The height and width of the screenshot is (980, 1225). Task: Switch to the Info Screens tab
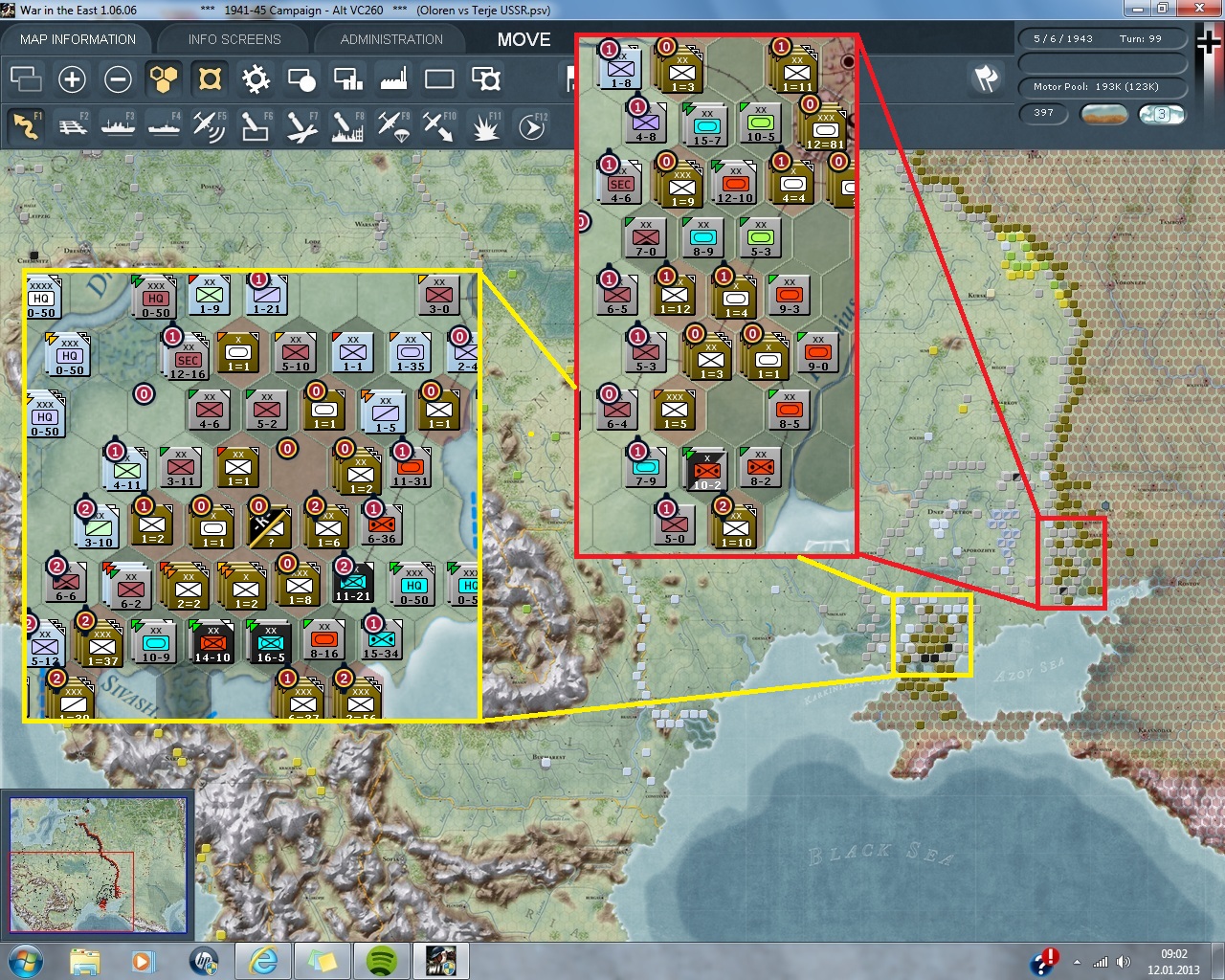click(234, 39)
